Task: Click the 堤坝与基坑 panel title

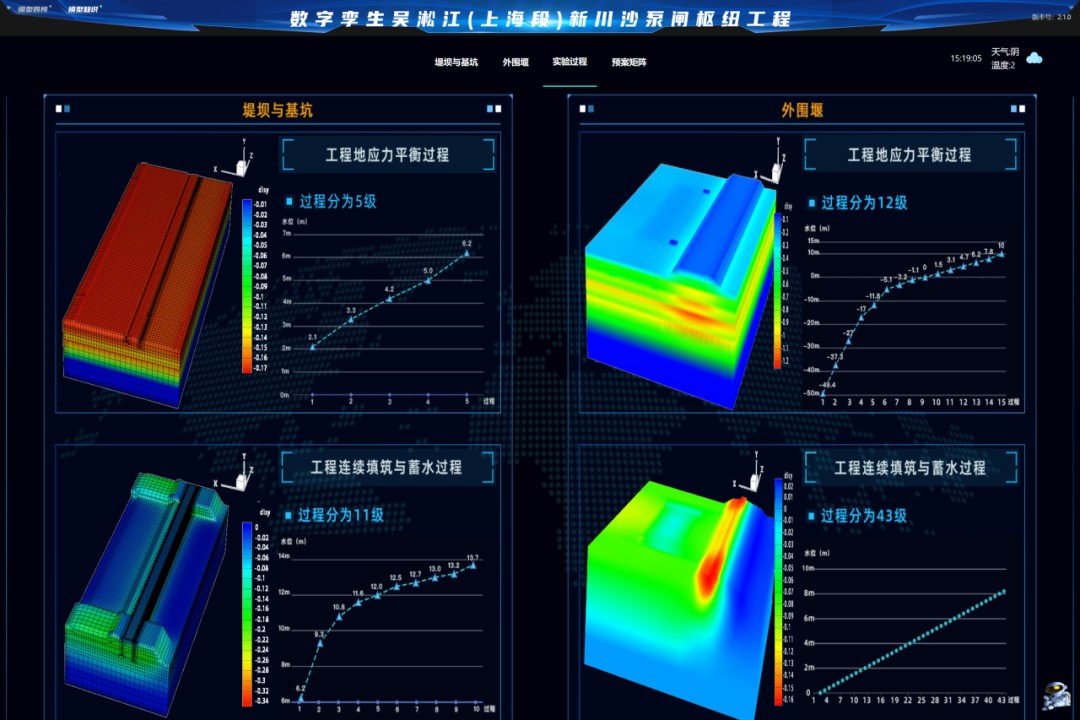Action: pos(277,110)
